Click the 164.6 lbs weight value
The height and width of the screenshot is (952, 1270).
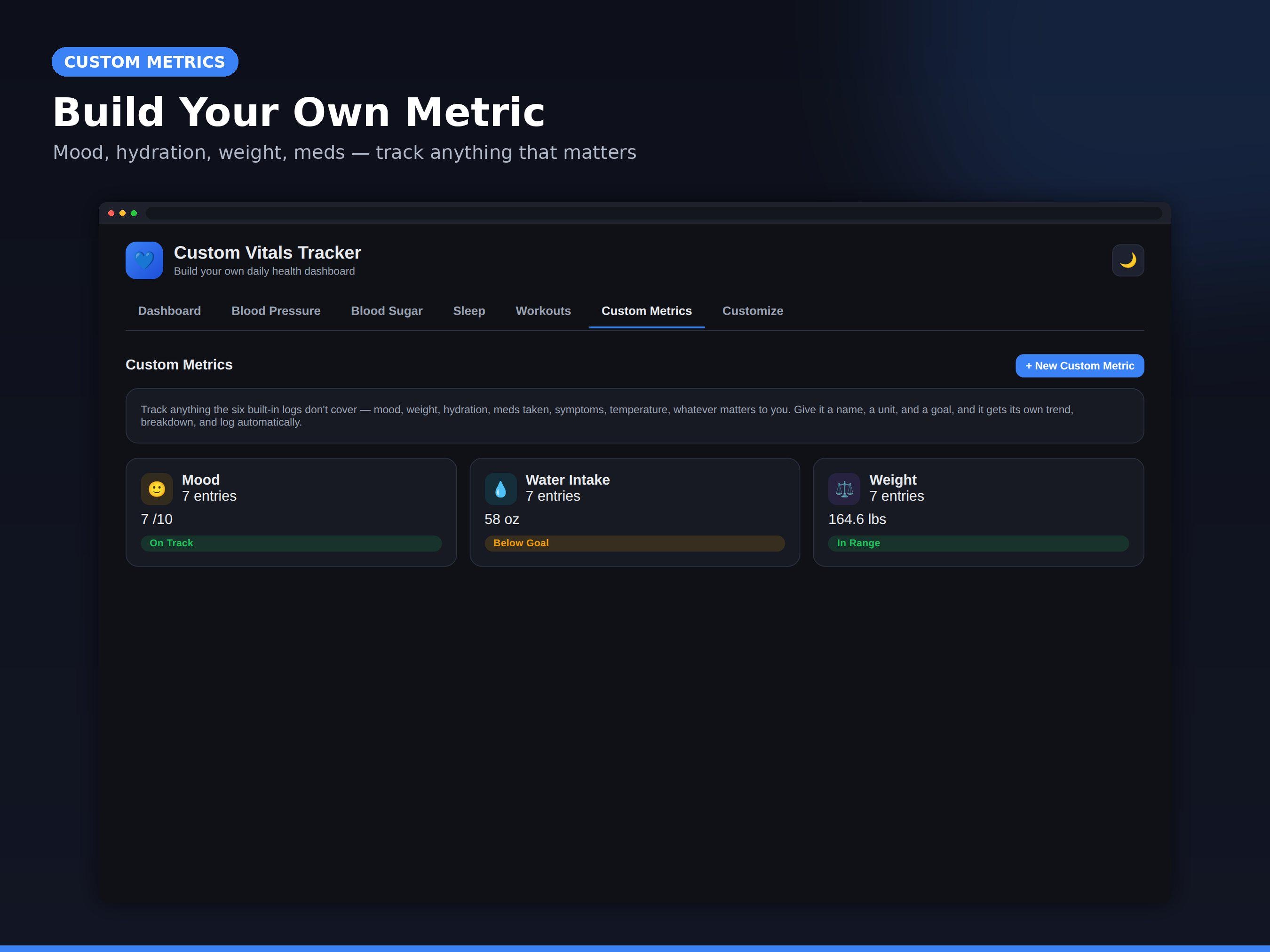click(857, 519)
